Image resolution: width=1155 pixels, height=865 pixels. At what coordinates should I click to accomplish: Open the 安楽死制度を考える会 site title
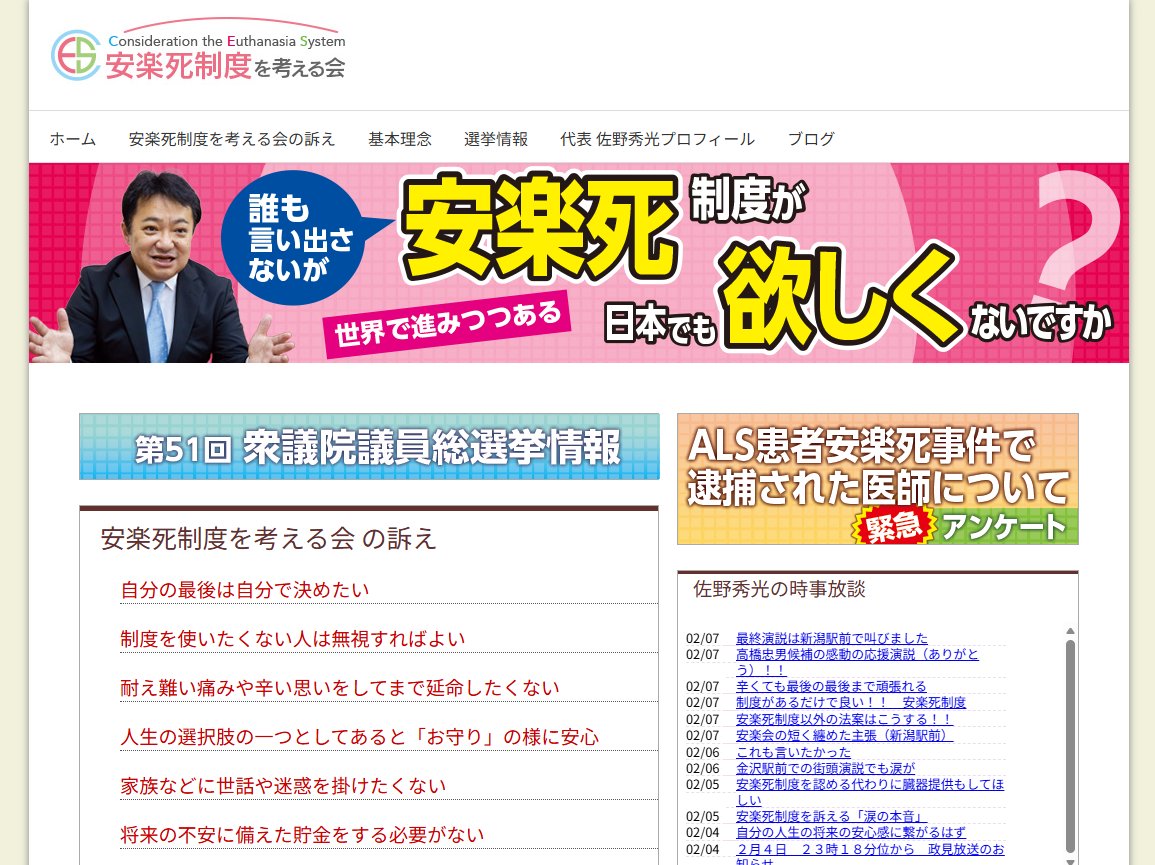(x=225, y=66)
